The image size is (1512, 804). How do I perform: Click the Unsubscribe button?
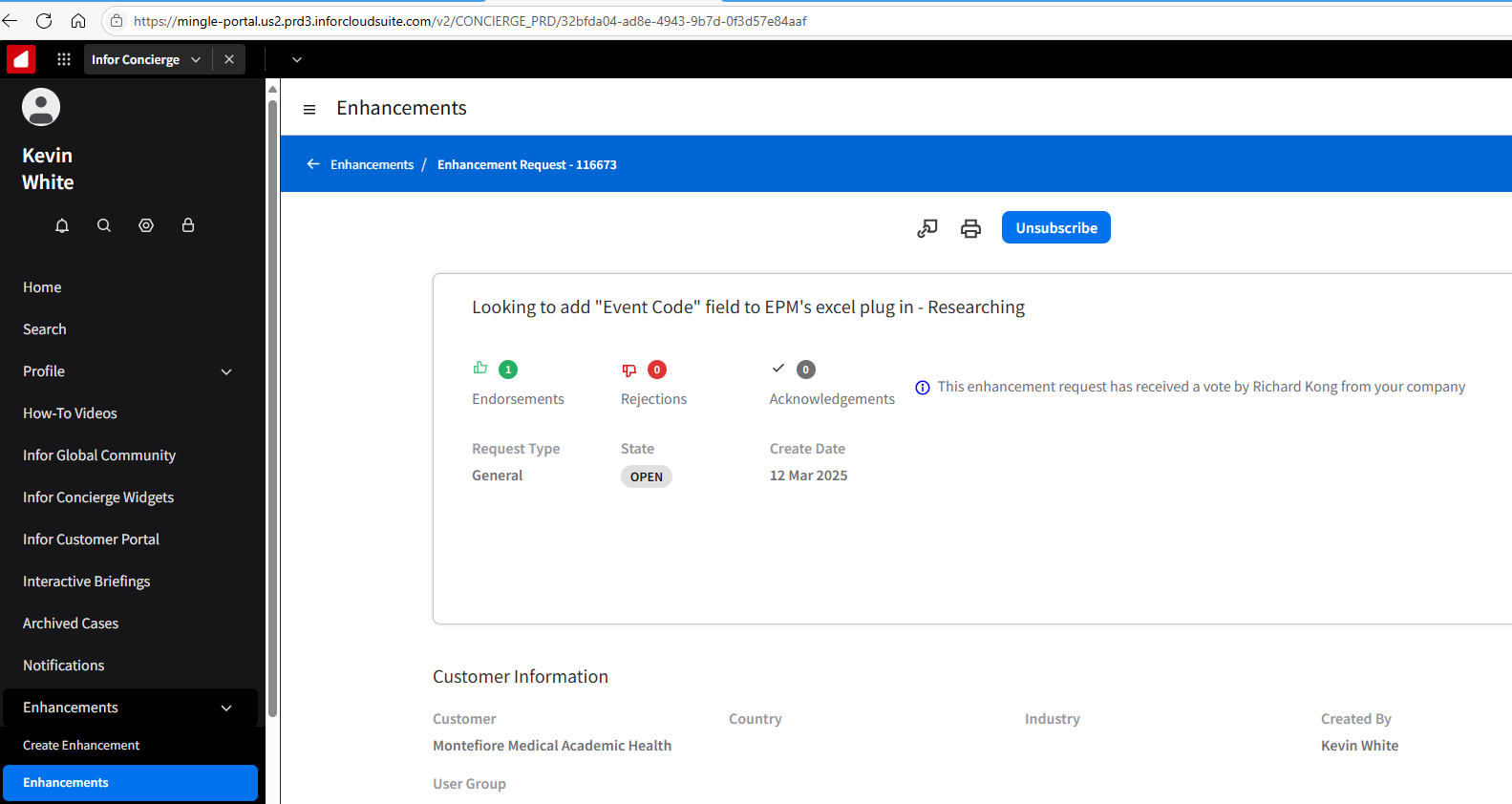click(x=1056, y=227)
